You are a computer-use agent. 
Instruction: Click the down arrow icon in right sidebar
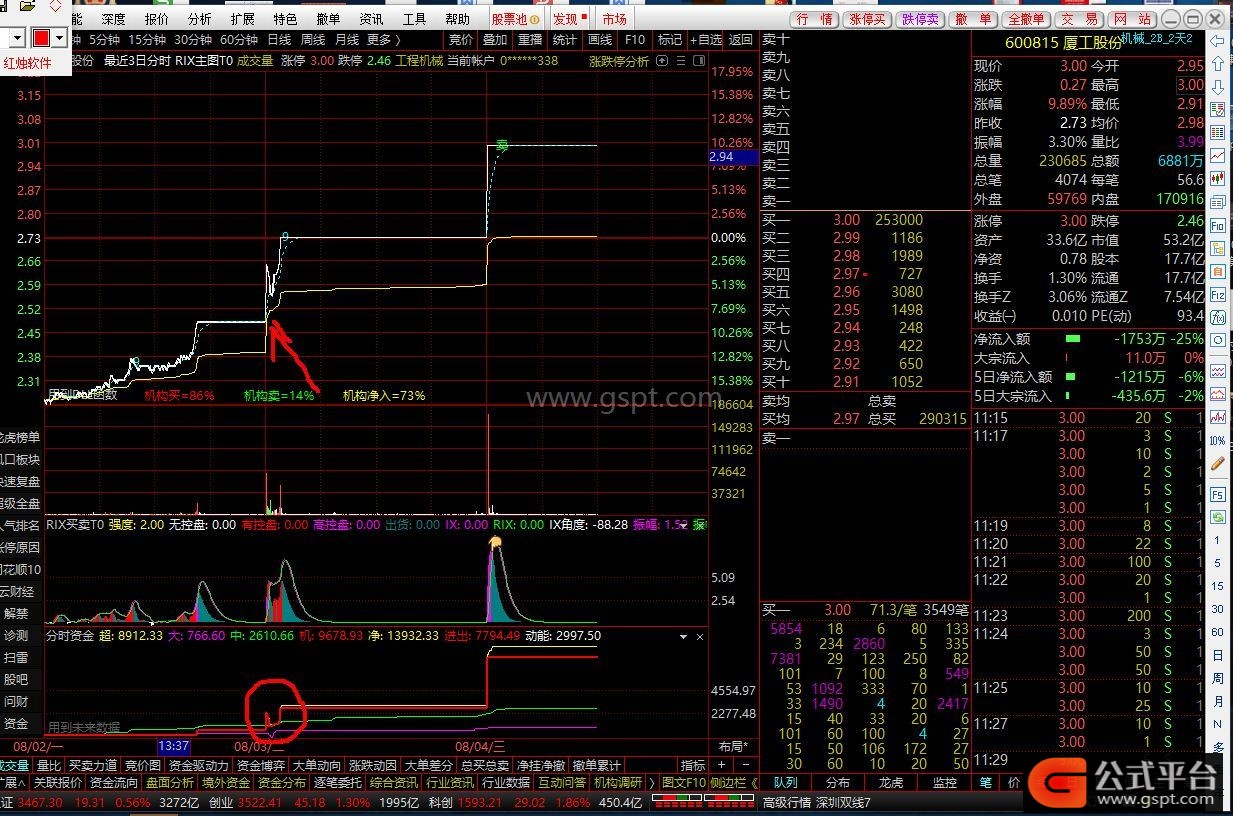pos(1217,87)
